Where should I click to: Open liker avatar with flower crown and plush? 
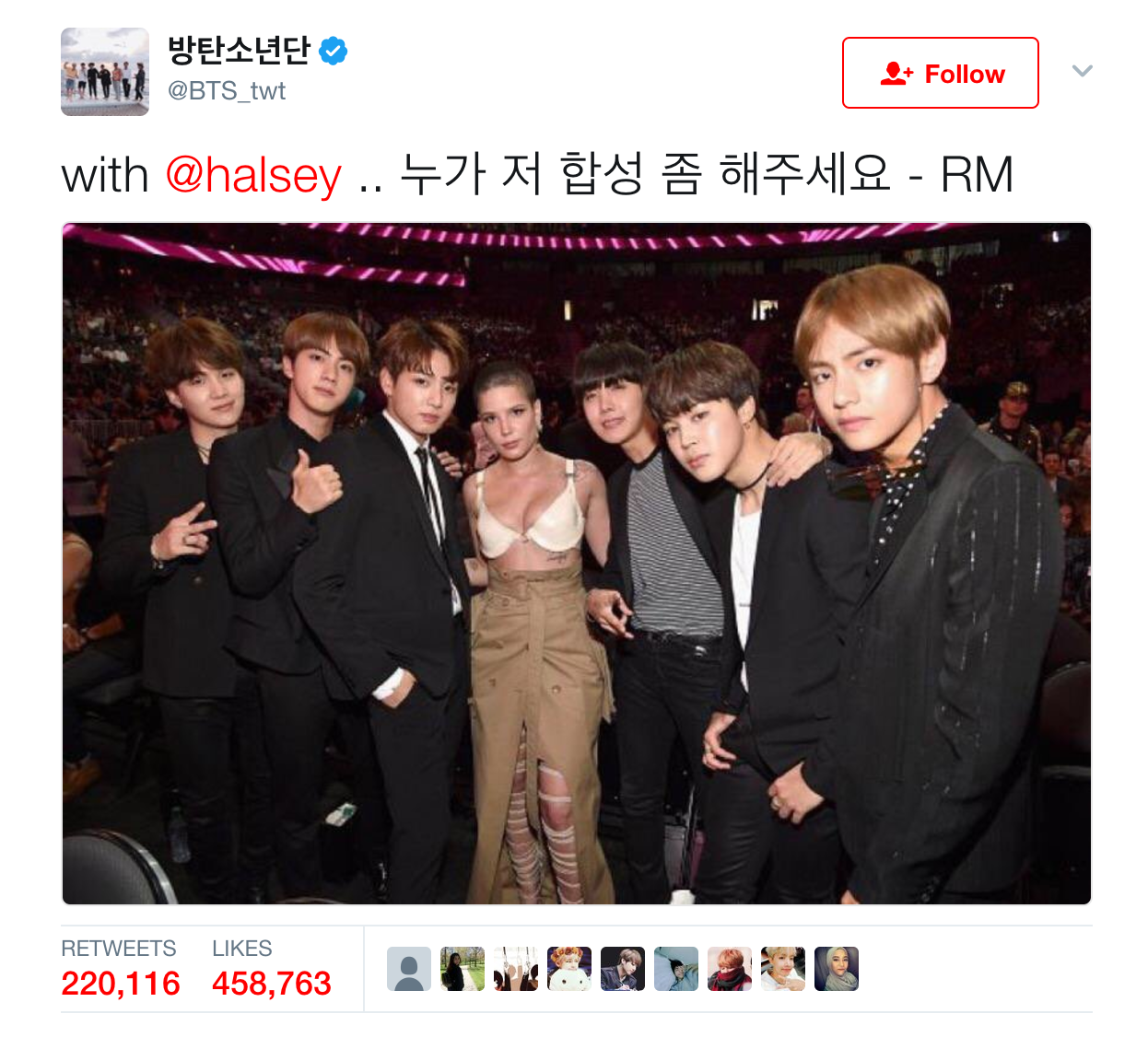click(569, 969)
